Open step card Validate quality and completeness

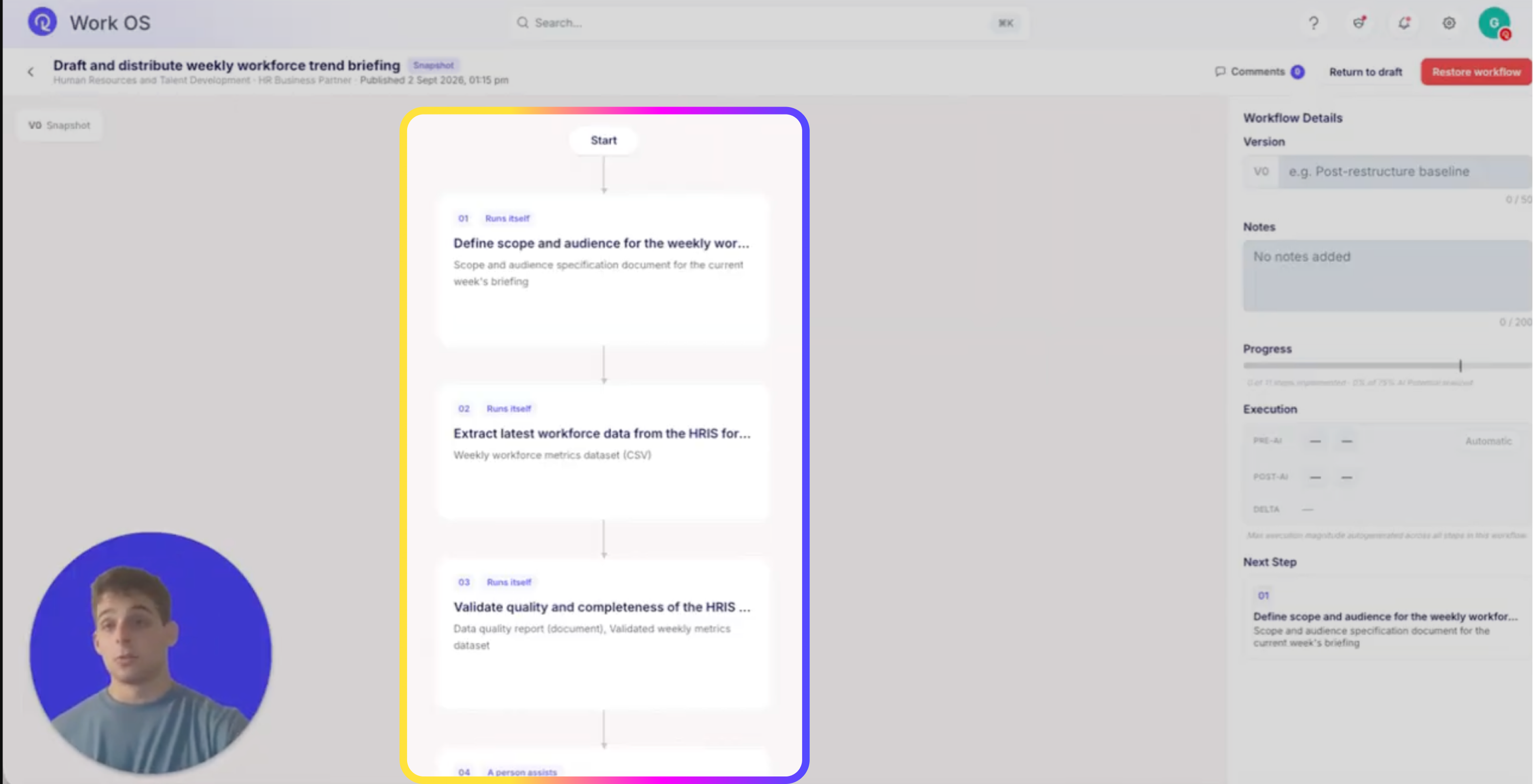click(x=603, y=634)
